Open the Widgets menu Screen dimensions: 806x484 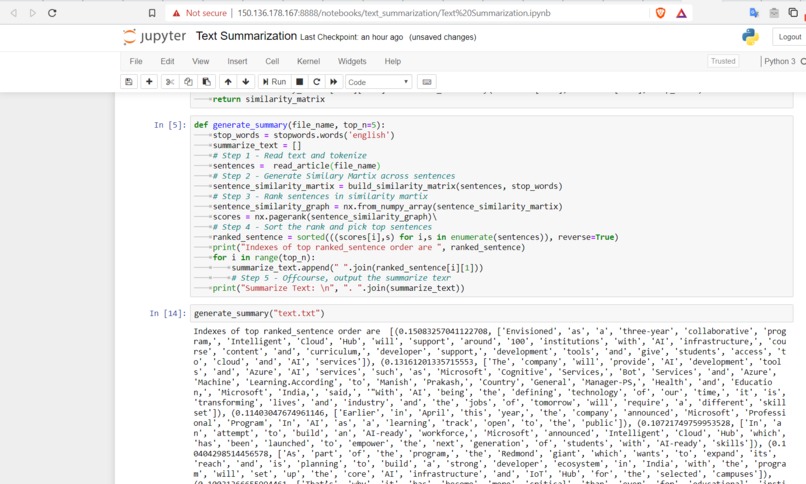coord(352,61)
